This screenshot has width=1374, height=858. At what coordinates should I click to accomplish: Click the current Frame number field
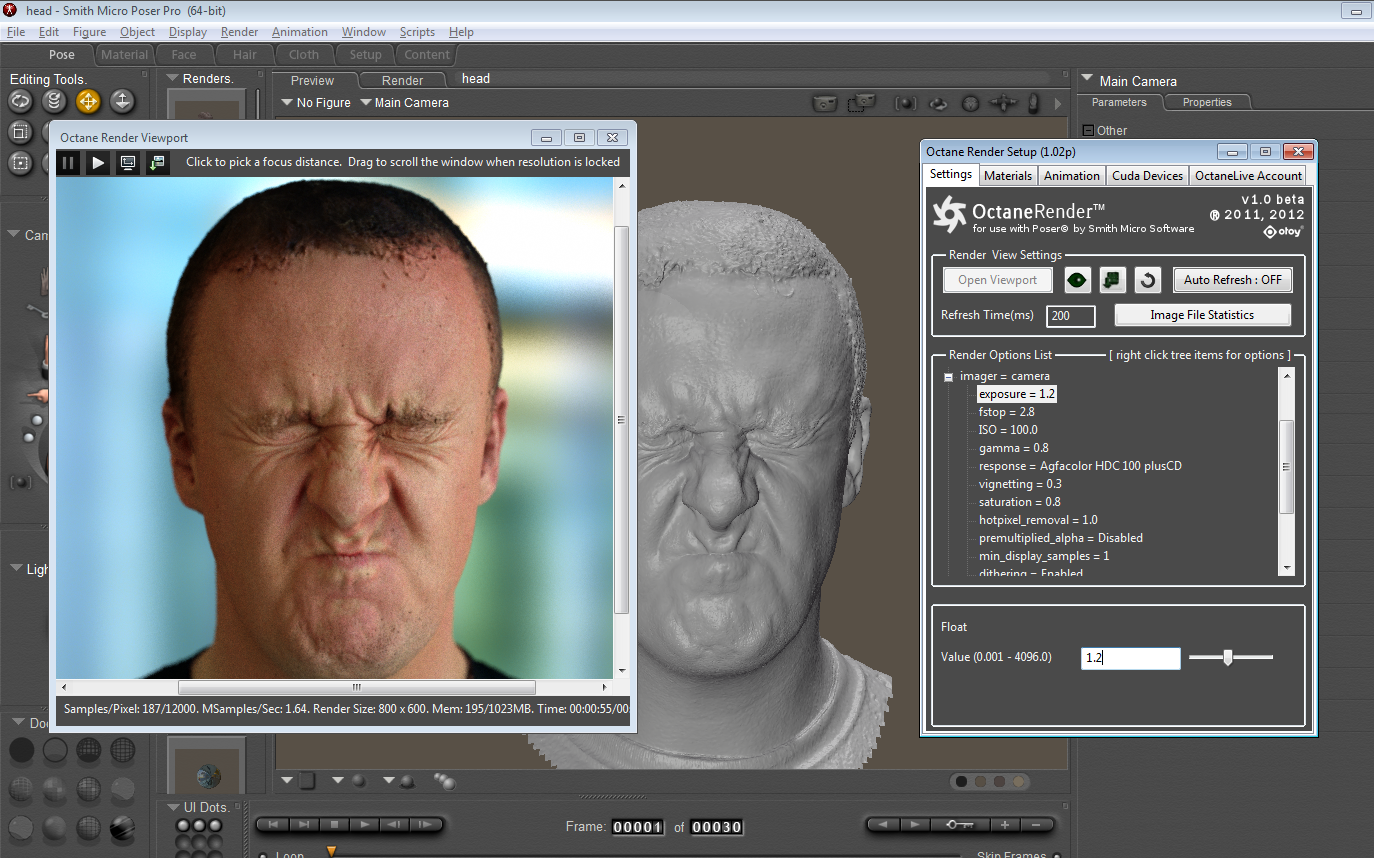pos(637,827)
